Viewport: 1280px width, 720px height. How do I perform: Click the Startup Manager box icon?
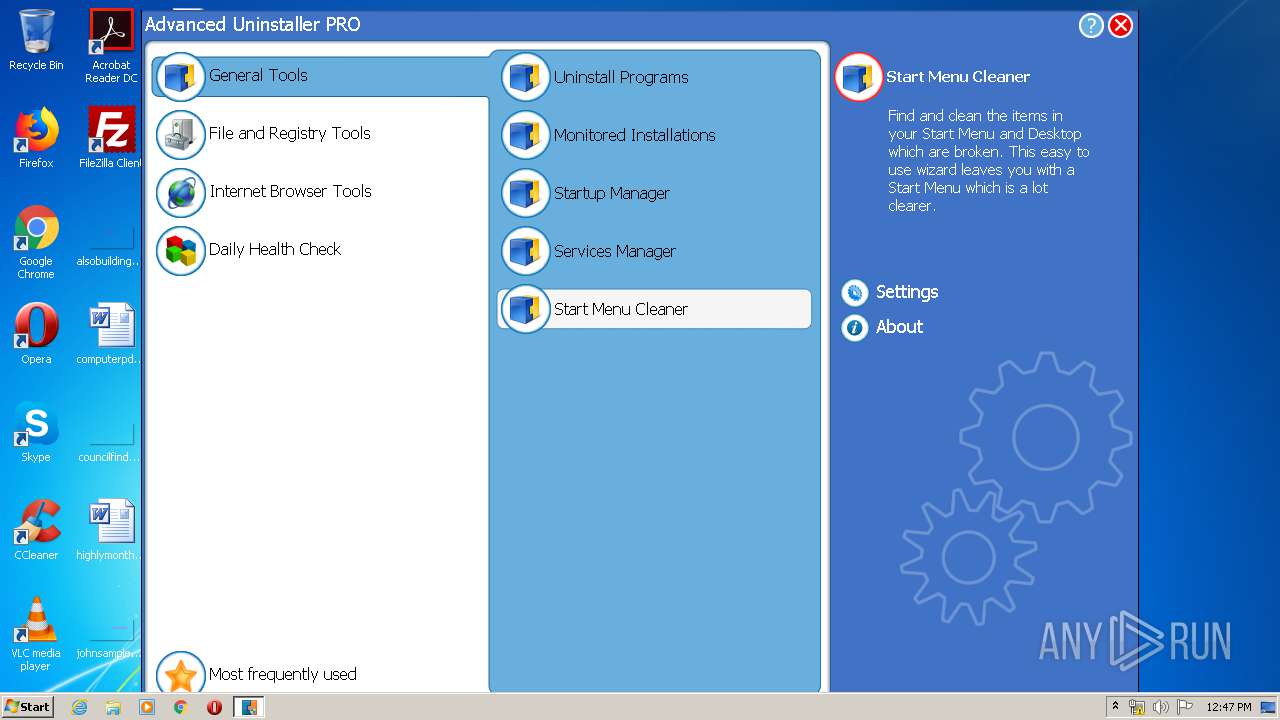pos(525,193)
